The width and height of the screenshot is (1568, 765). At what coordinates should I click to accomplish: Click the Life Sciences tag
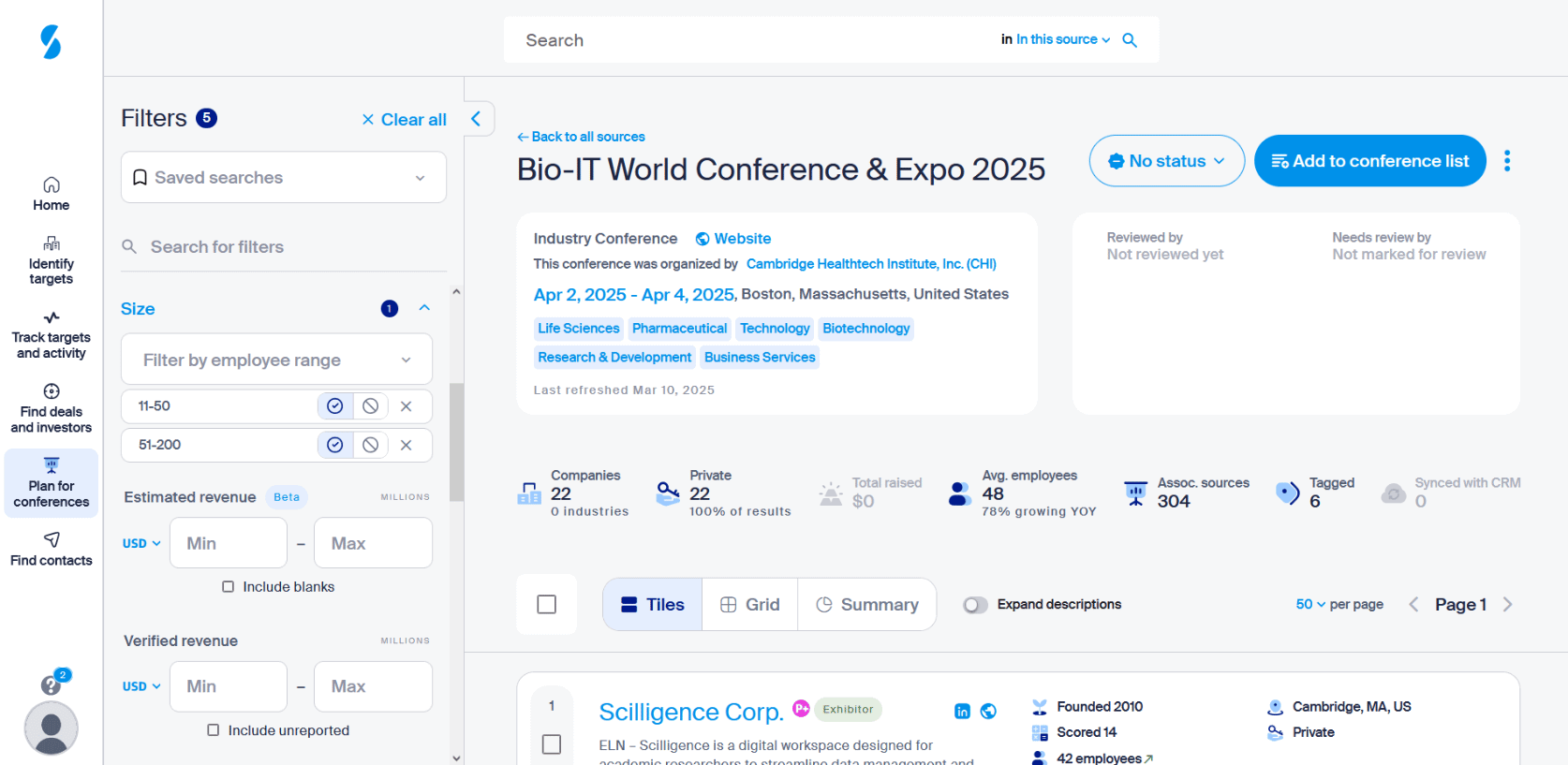pyautogui.click(x=578, y=329)
